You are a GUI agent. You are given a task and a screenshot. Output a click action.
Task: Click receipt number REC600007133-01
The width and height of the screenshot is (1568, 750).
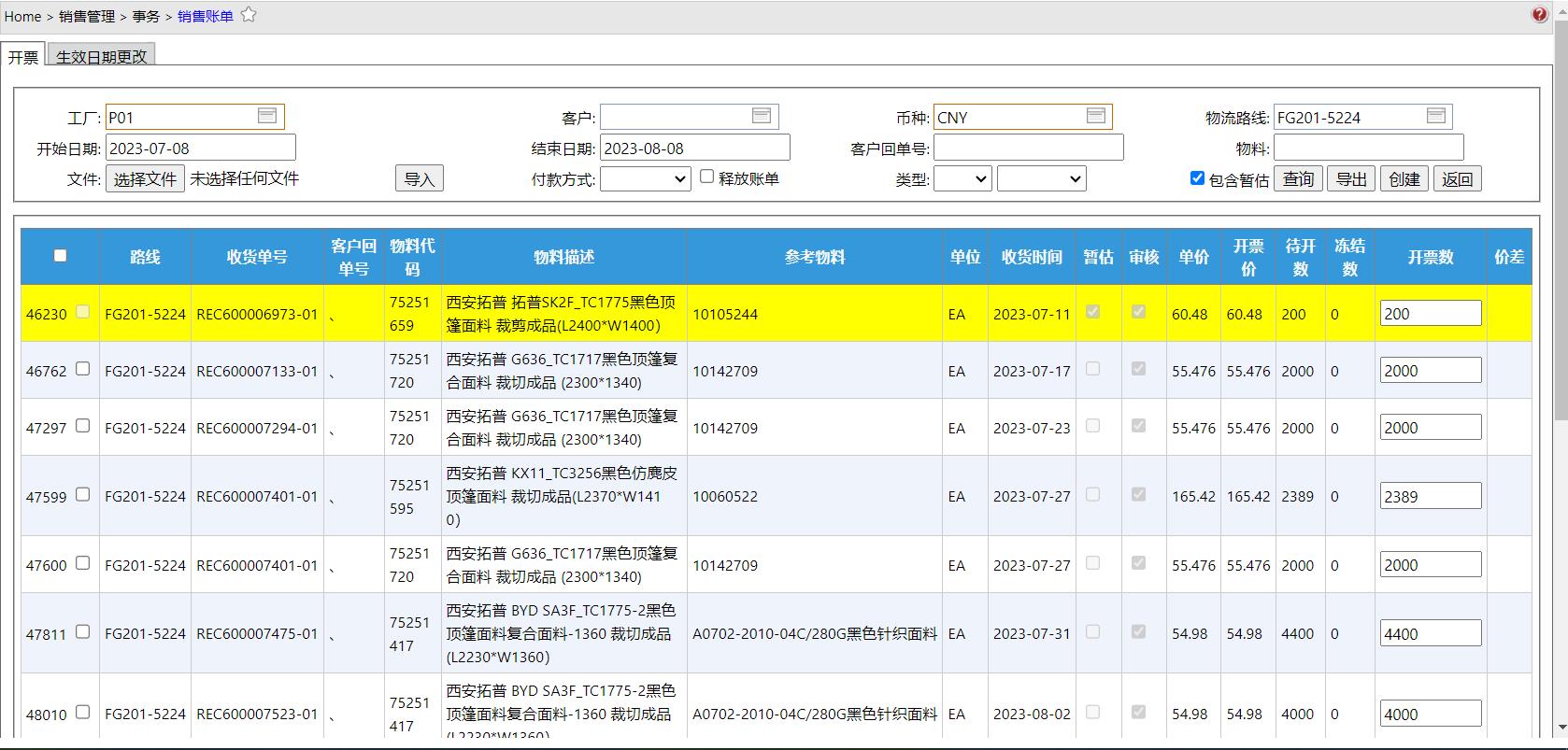[257, 371]
